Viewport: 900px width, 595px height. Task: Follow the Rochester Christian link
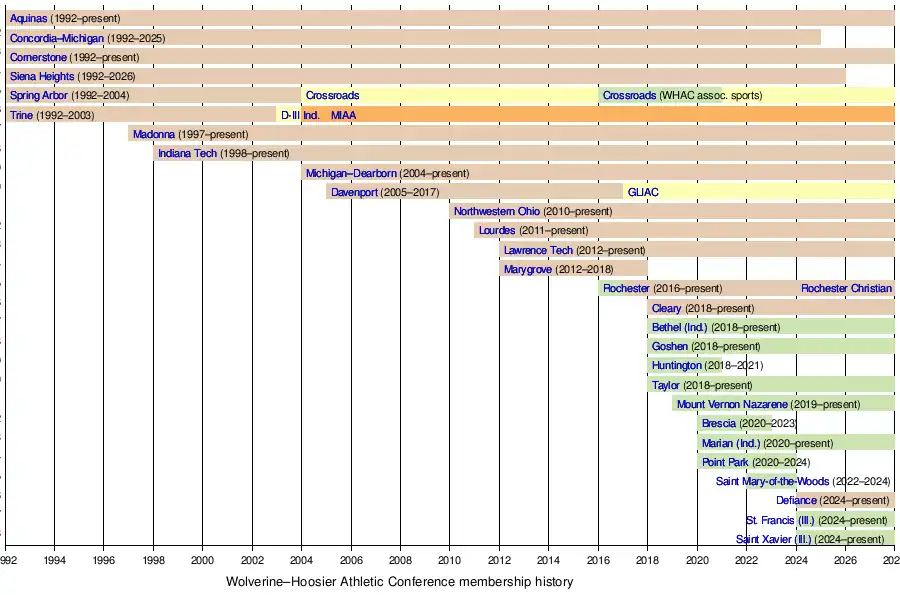click(846, 288)
